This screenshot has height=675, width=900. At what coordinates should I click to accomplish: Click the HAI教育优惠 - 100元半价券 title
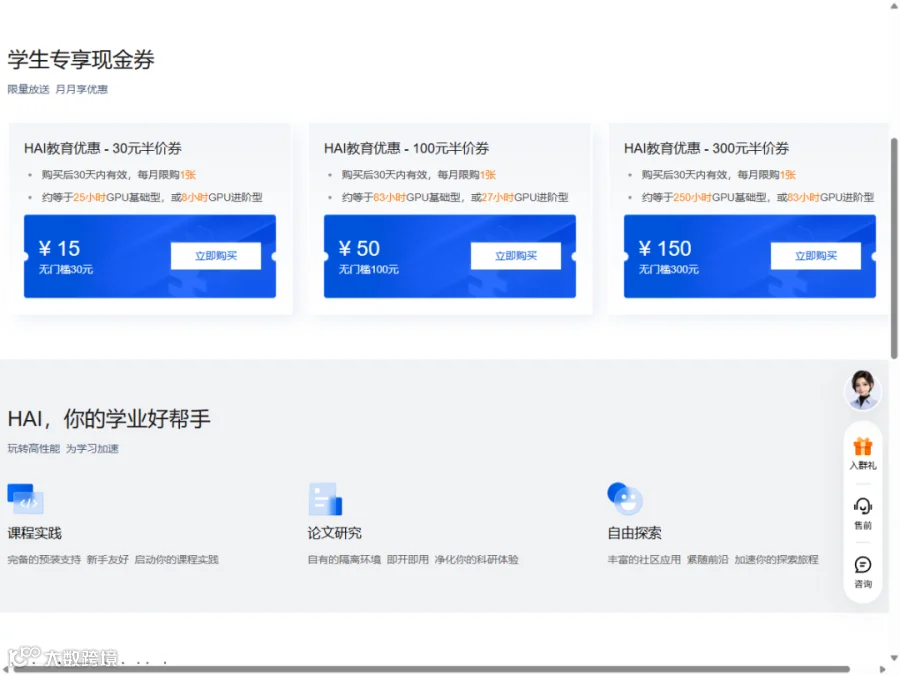(406, 149)
